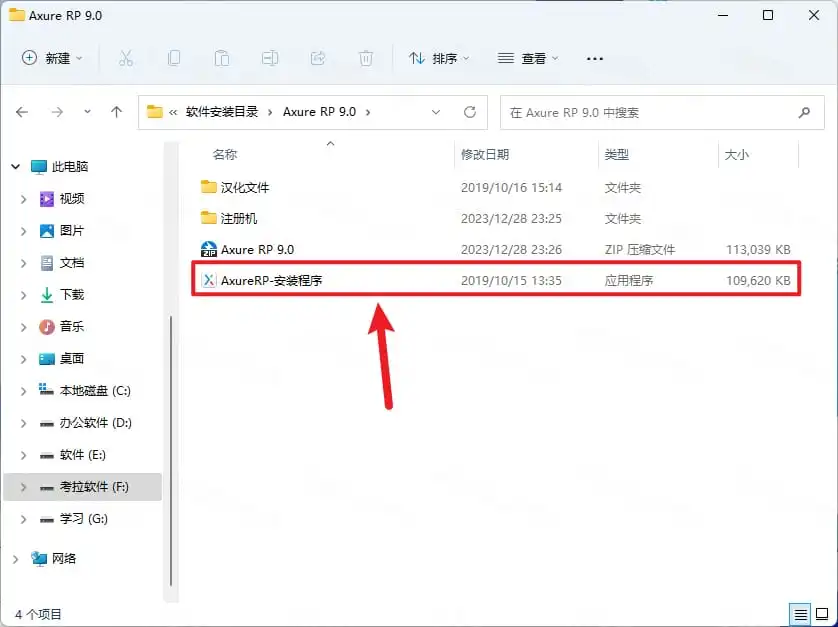Sort by the 修改日期 column header

(485, 155)
